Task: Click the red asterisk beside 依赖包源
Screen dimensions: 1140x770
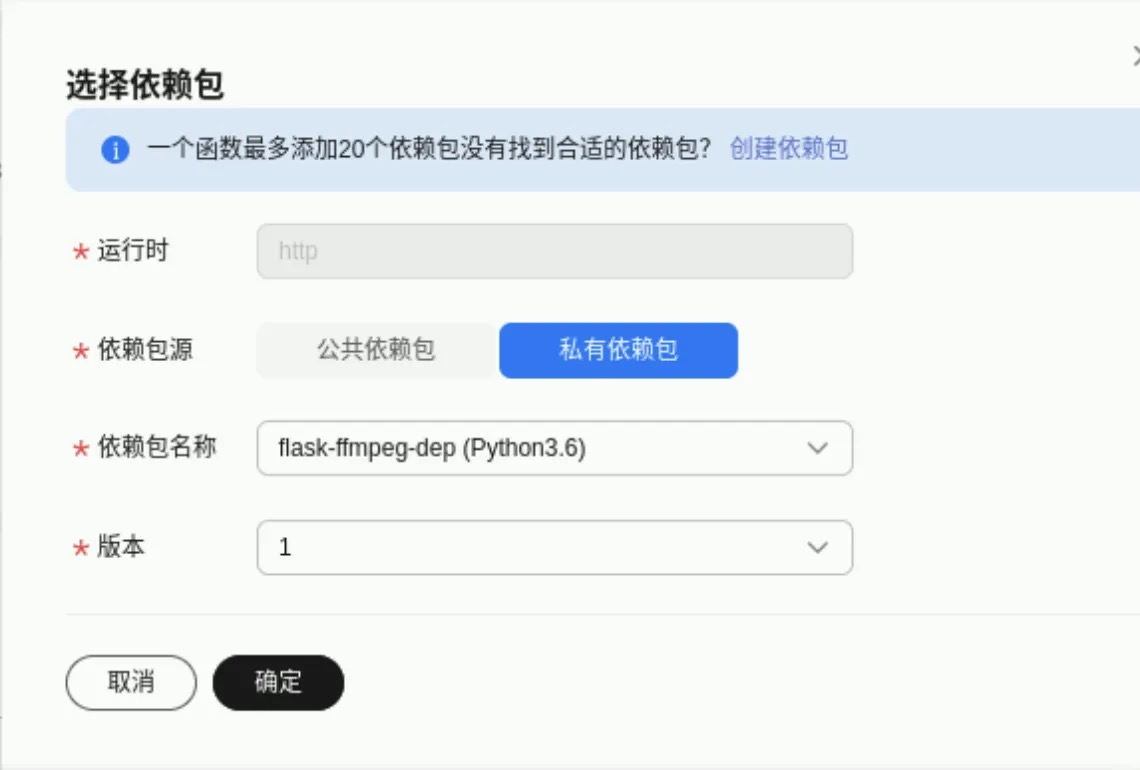Action: pyautogui.click(x=81, y=352)
